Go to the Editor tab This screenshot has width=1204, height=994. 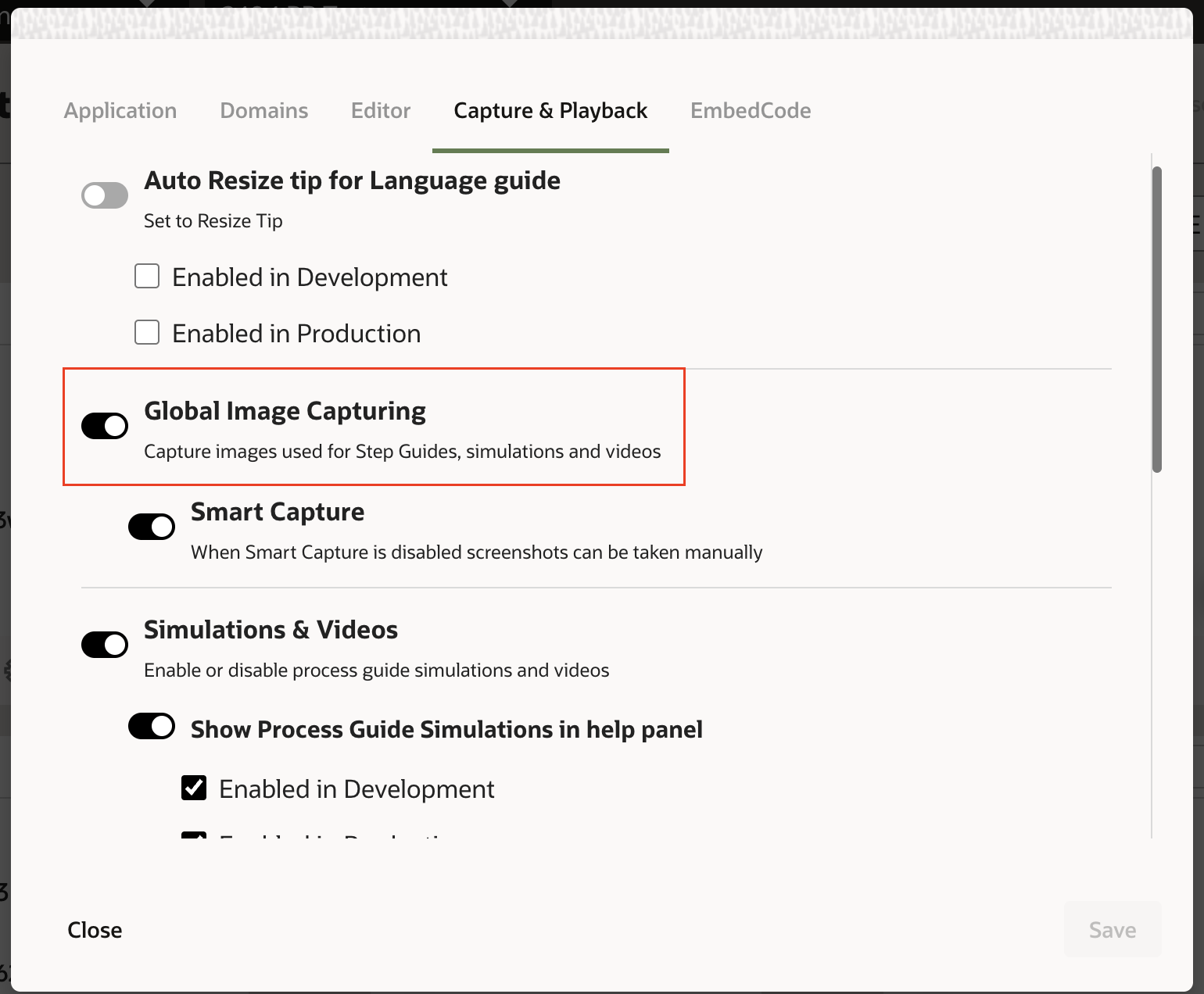[x=381, y=111]
